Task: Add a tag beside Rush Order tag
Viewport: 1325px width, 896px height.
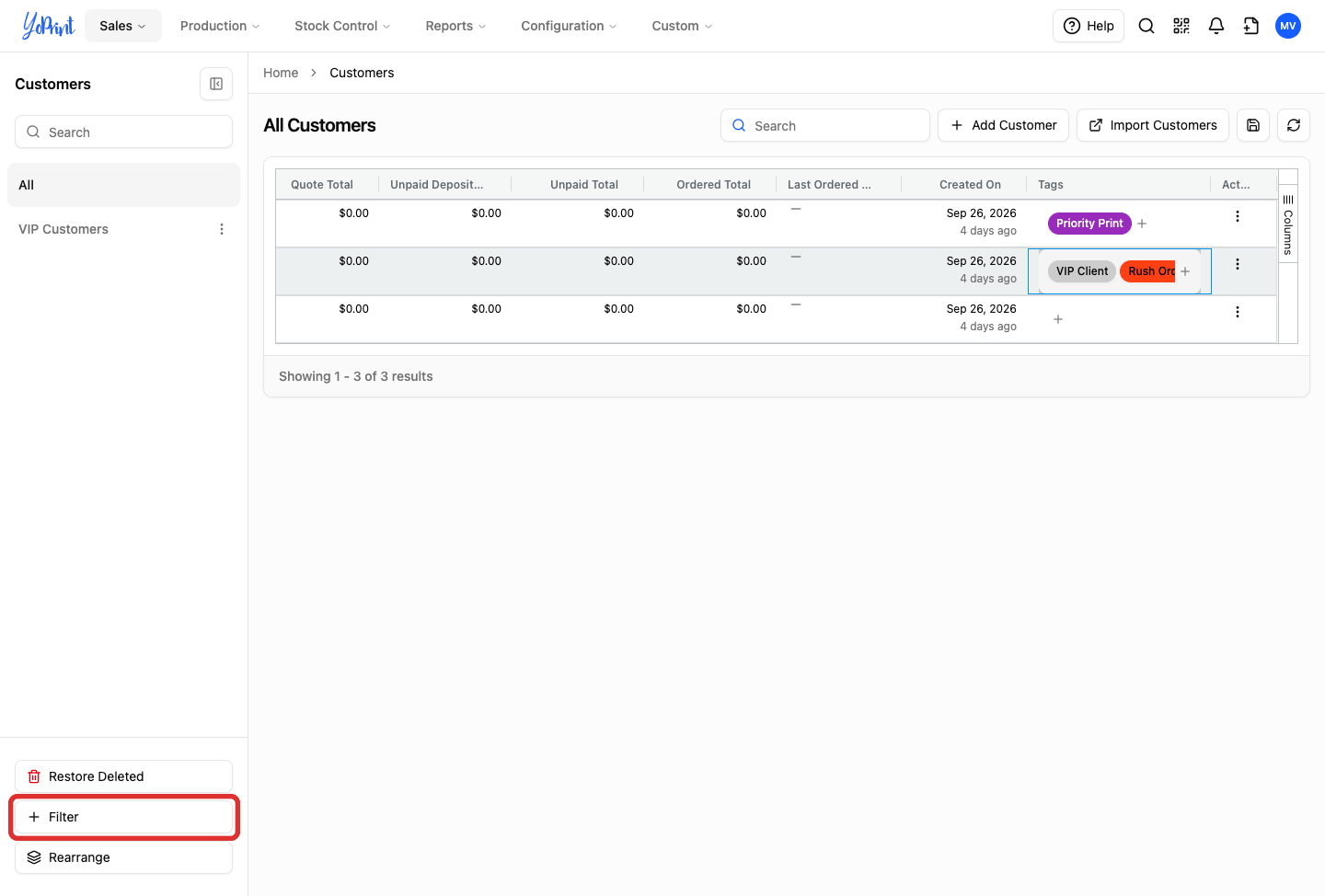Action: pos(1185,271)
